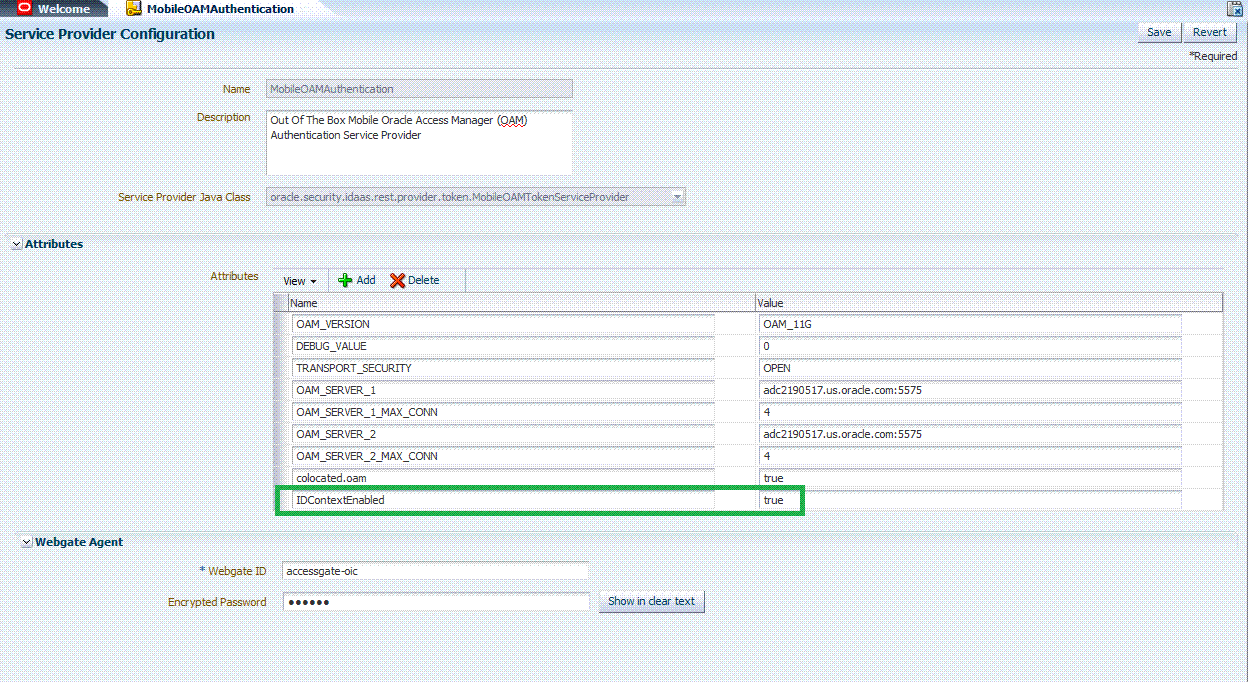Viewport: 1248px width, 682px height.
Task: Delete the selected attribute
Action: point(414,281)
